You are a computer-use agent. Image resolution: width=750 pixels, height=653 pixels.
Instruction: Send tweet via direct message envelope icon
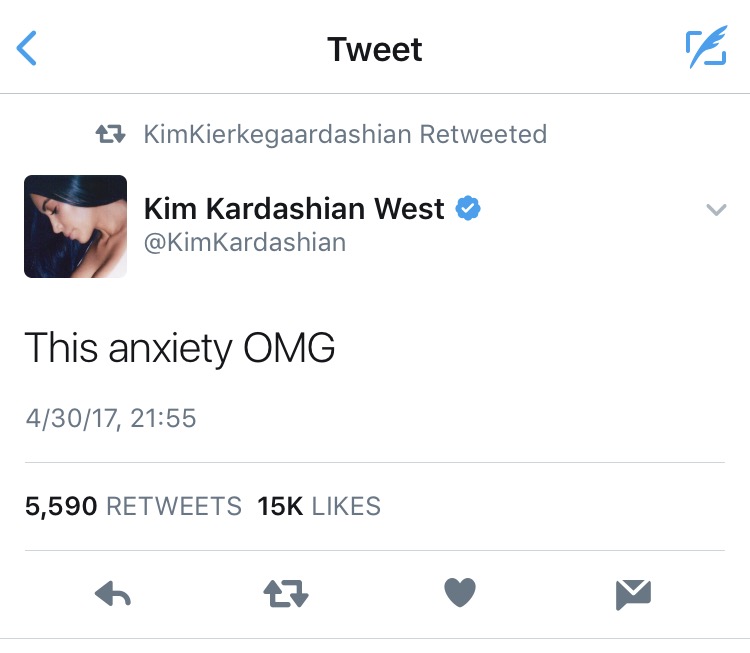(633, 595)
